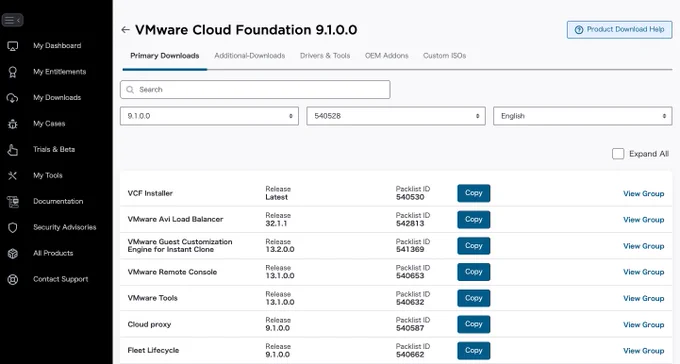Open All Products from the sidebar
Viewport: 680px width, 364px height.
(x=53, y=253)
